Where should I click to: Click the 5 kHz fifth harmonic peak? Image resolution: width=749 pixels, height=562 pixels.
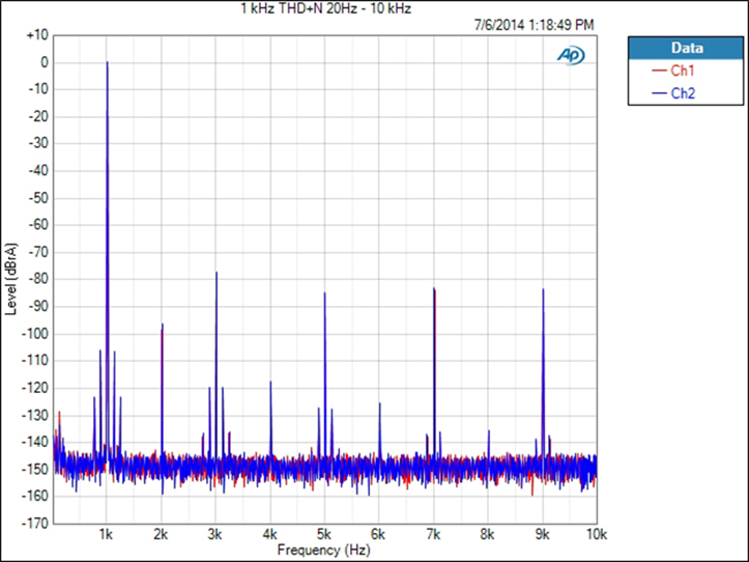325,294
